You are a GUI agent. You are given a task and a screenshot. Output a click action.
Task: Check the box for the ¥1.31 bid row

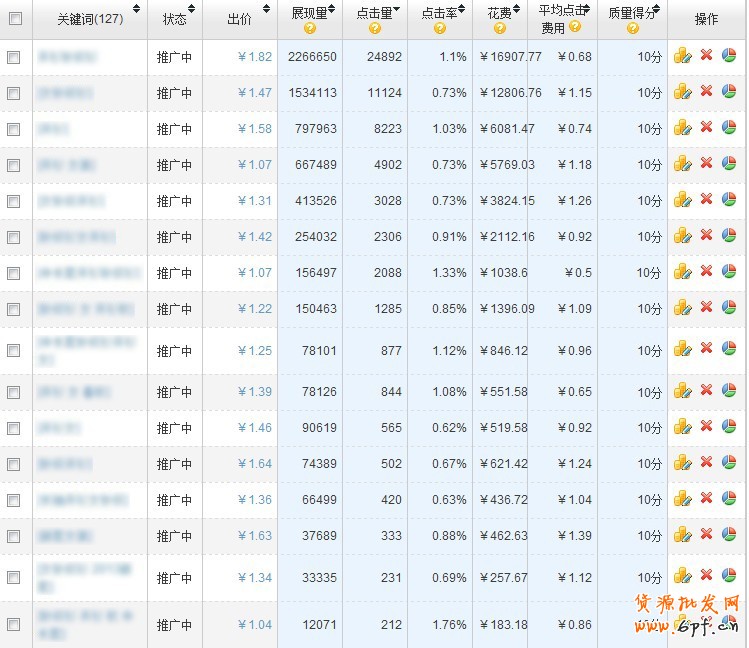[14, 201]
